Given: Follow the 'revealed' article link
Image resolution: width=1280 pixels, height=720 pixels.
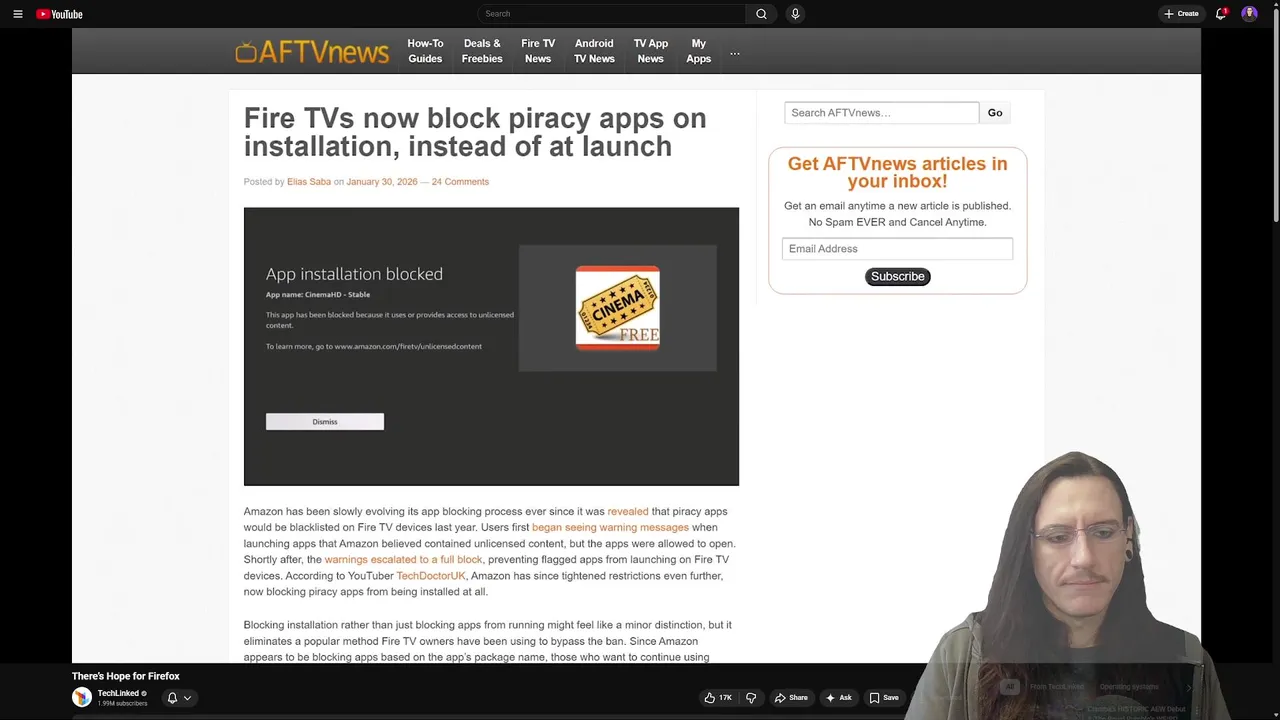Looking at the screenshot, I should click(628, 512).
